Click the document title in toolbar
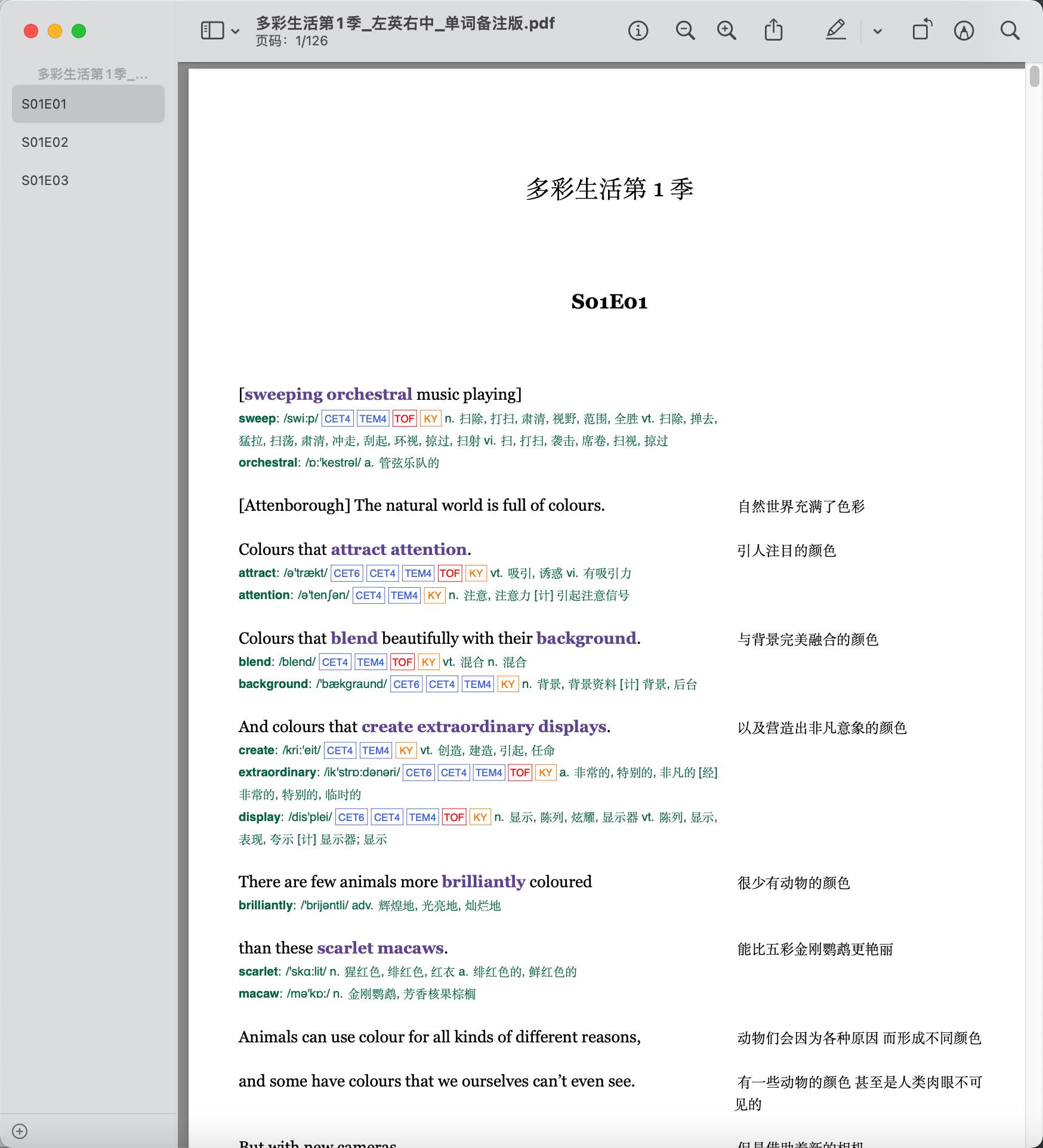Image resolution: width=1043 pixels, height=1148 pixels. [405, 23]
